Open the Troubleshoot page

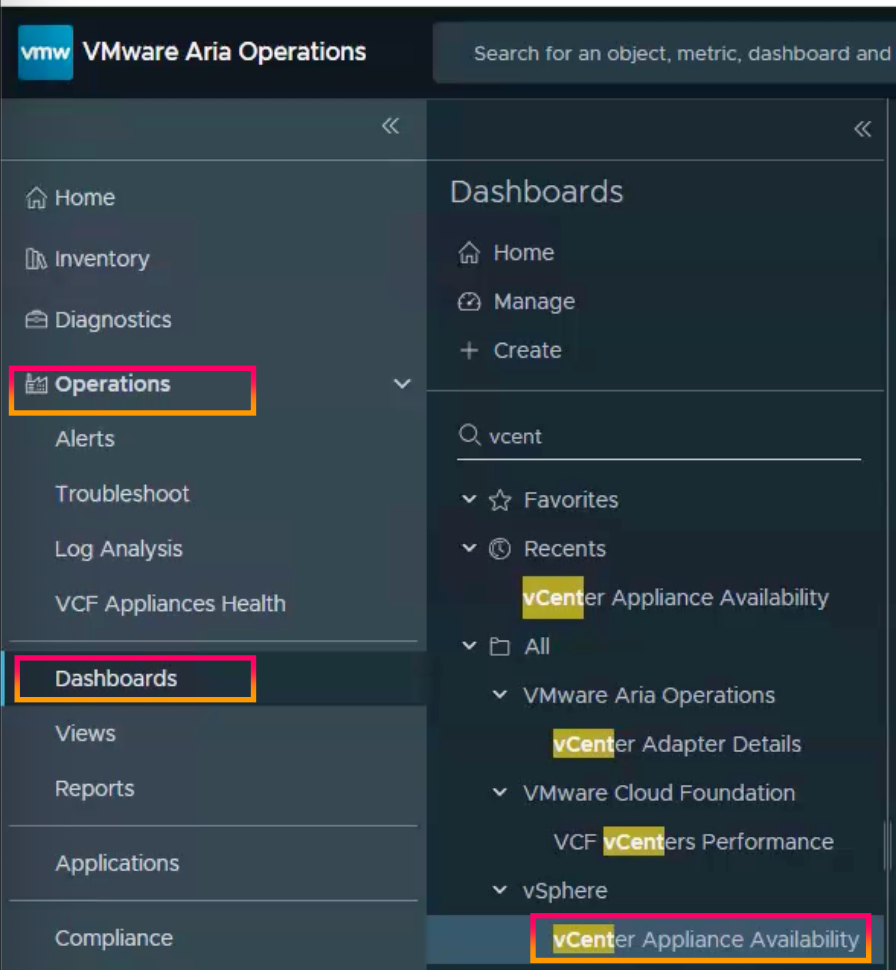tap(122, 494)
